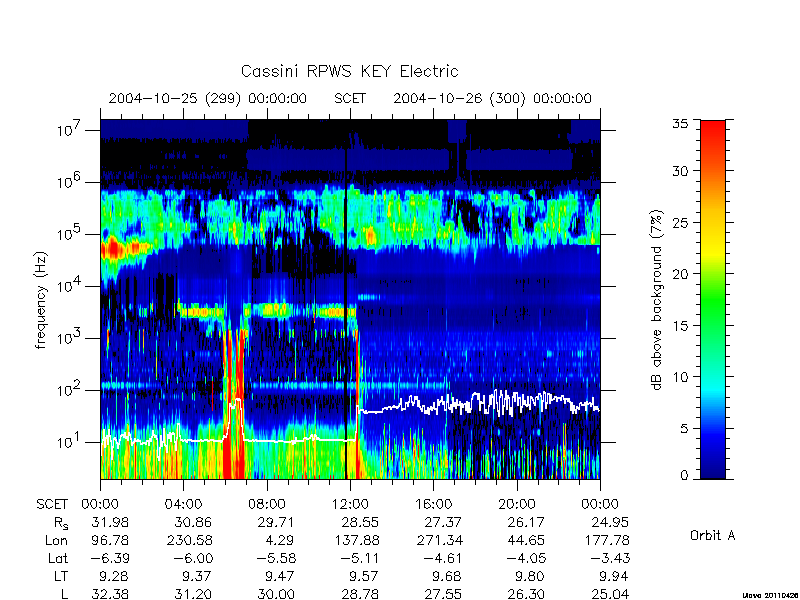Click the 'Cassini RPWS KEY Electric' plot title

tap(349, 71)
